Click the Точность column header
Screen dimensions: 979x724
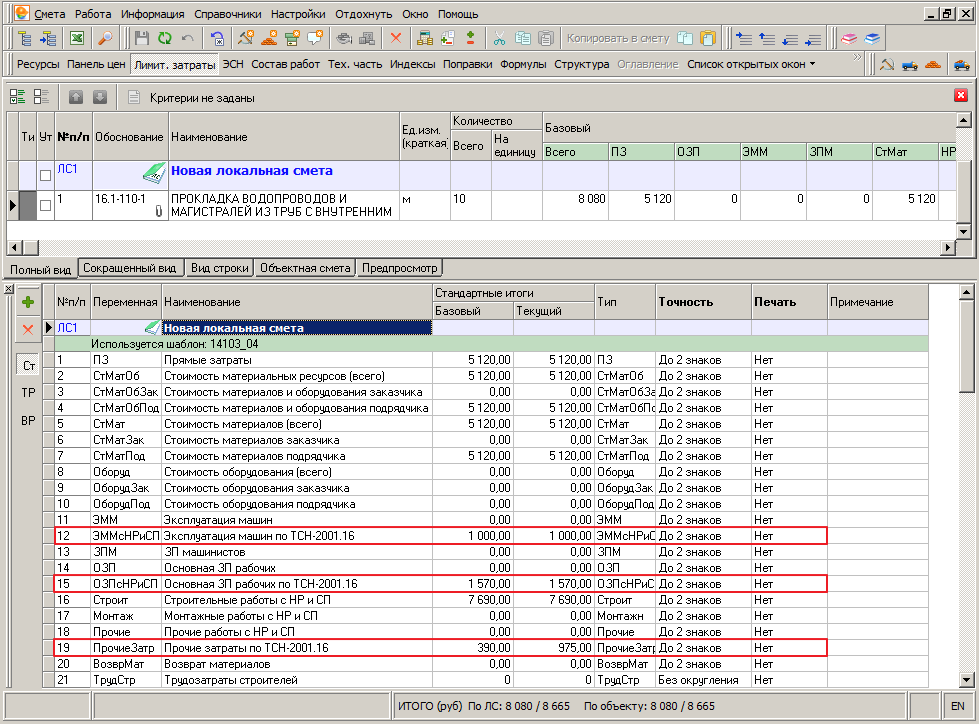pos(704,302)
